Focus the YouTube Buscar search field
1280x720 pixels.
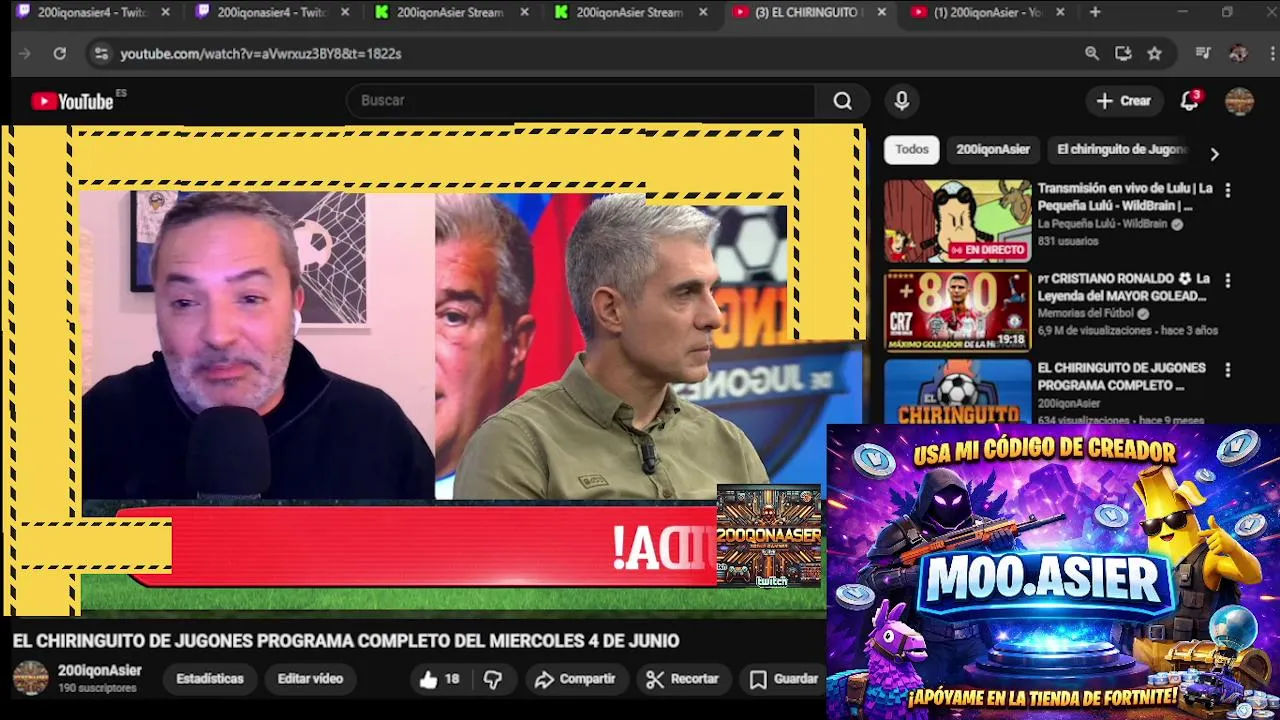pyautogui.click(x=583, y=101)
